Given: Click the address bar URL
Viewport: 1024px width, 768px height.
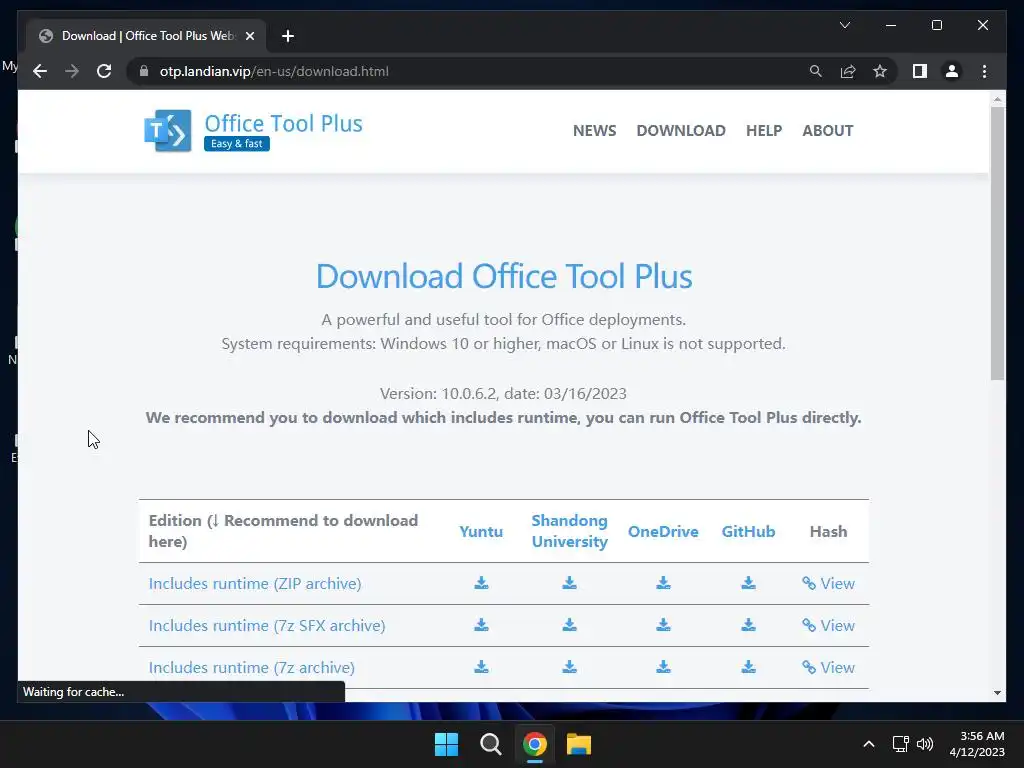Looking at the screenshot, I should tap(274, 71).
